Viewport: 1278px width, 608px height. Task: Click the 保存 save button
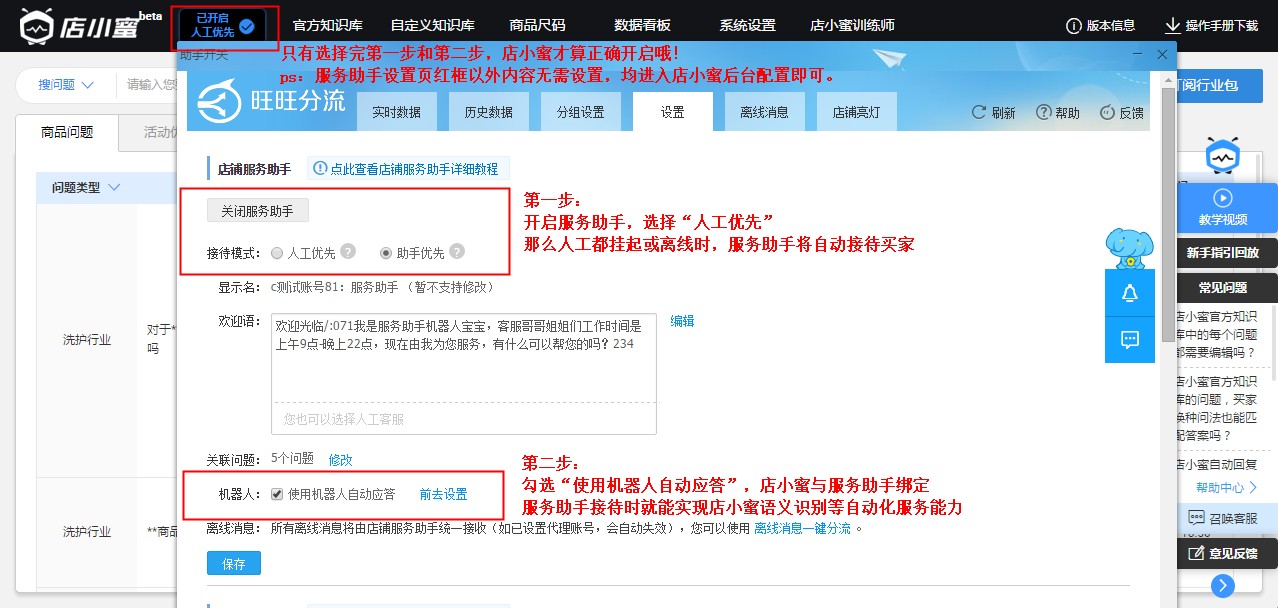click(234, 564)
